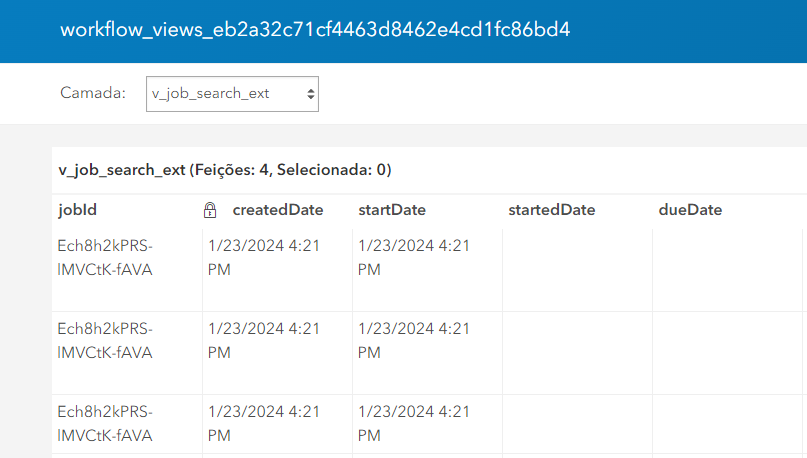807x458 pixels.
Task: Select first row jobId cell
Action: pyautogui.click(x=127, y=270)
